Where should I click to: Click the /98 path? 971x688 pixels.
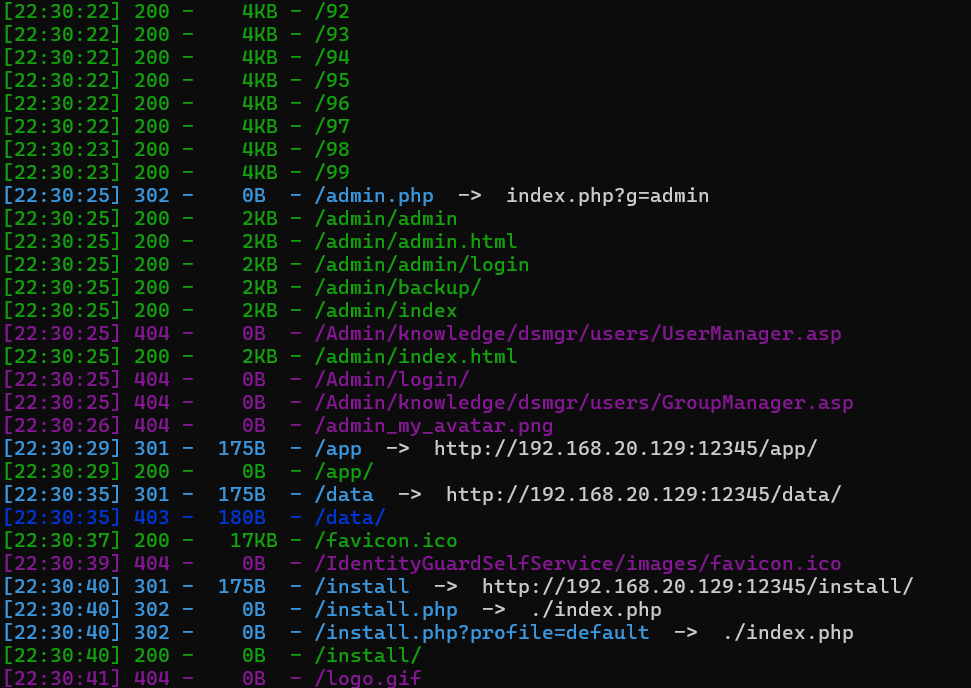332,149
